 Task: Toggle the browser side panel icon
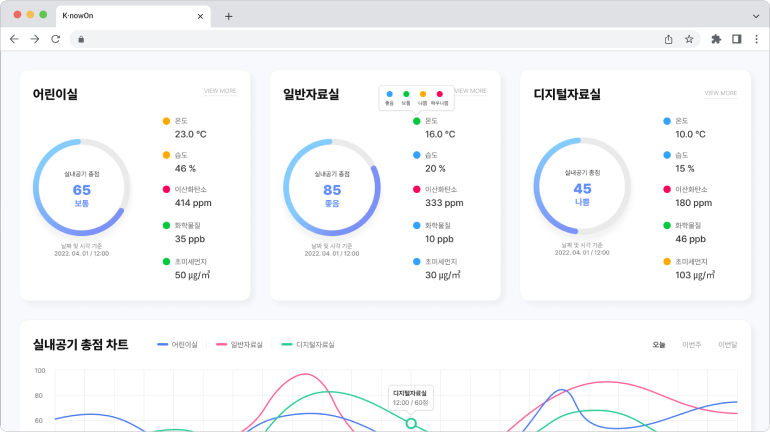[736, 39]
